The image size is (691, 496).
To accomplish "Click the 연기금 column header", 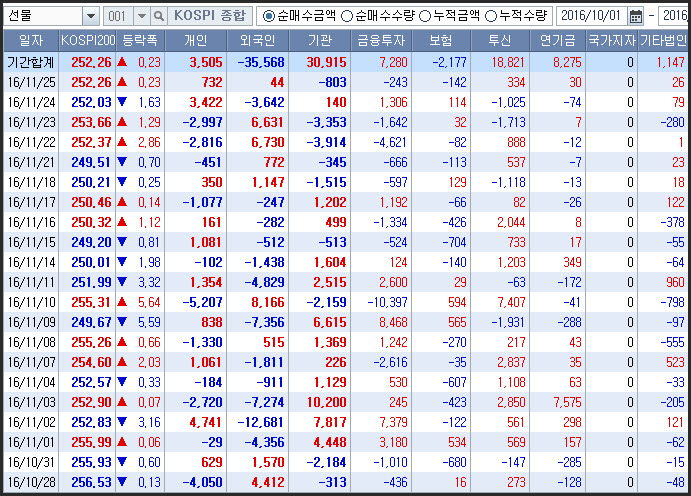I will (x=558, y=41).
